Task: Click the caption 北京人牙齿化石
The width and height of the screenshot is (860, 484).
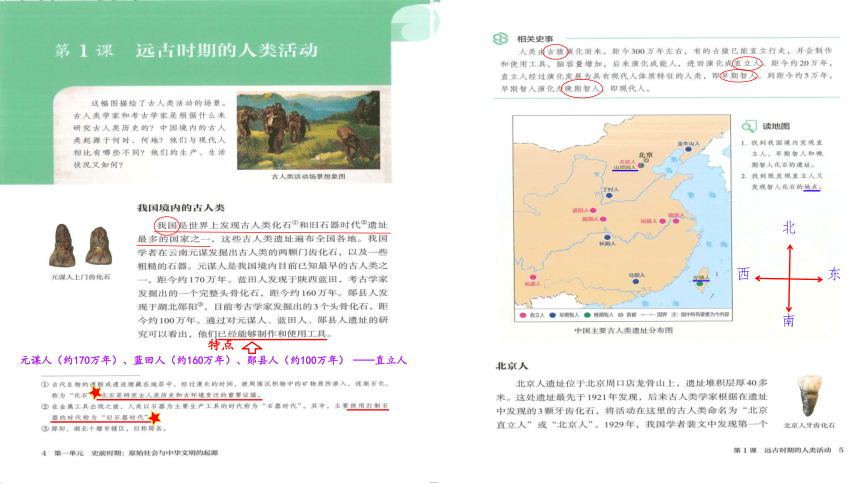Action: pyautogui.click(x=809, y=425)
